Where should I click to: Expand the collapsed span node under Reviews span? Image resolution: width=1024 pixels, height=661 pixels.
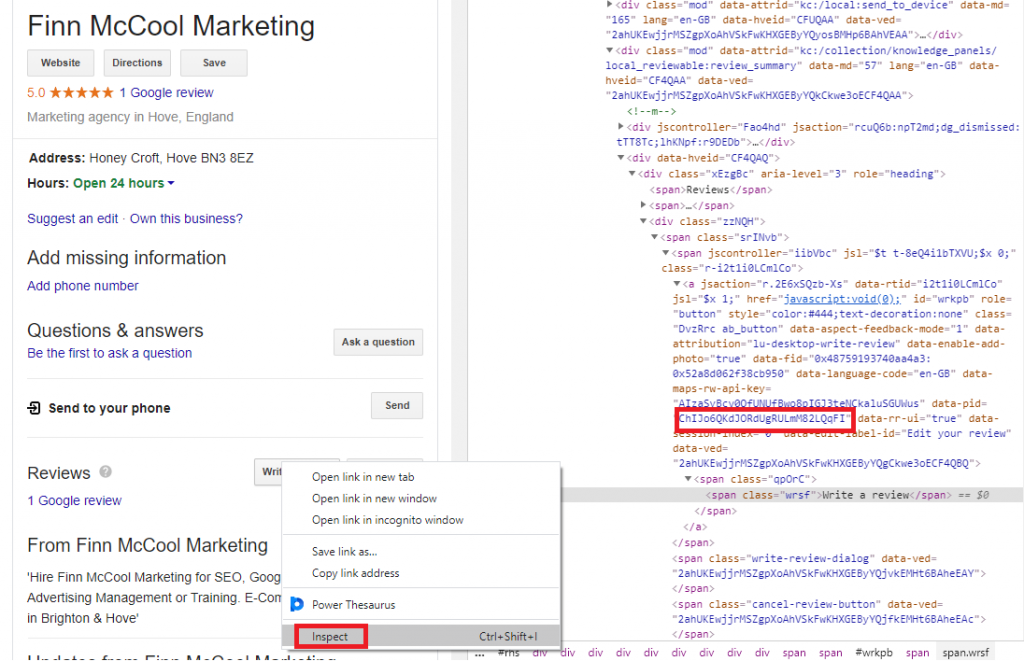point(643,205)
